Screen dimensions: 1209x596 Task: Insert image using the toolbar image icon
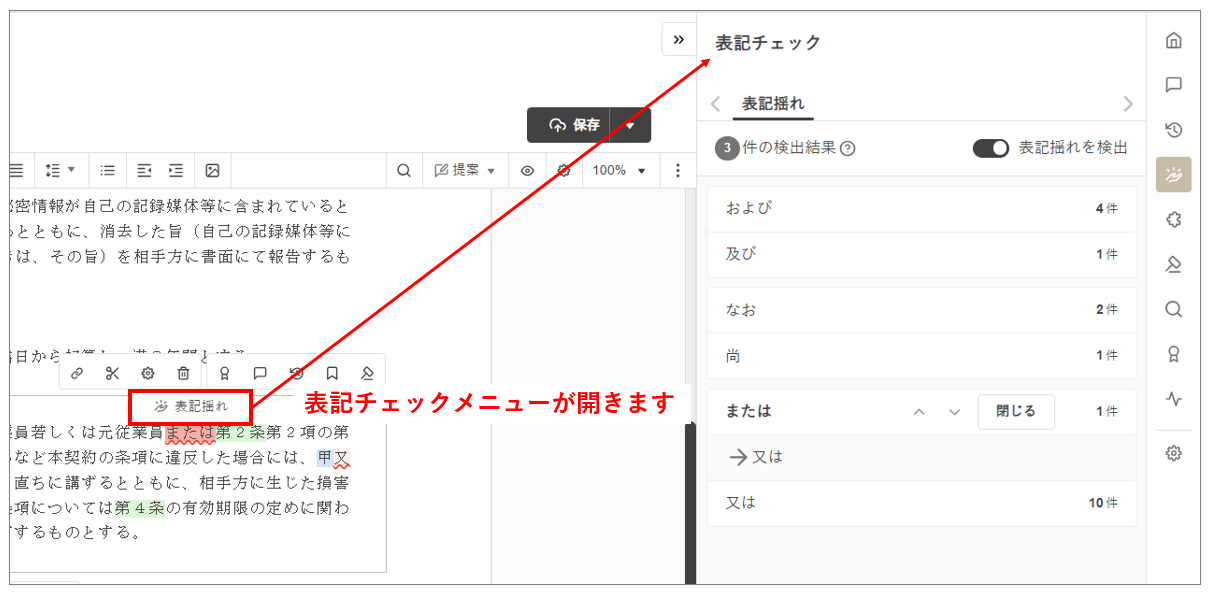pyautogui.click(x=212, y=170)
